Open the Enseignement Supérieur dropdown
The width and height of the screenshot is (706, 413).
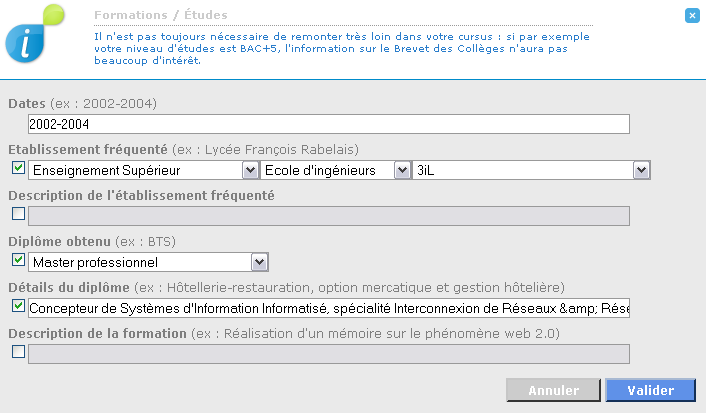point(144,170)
